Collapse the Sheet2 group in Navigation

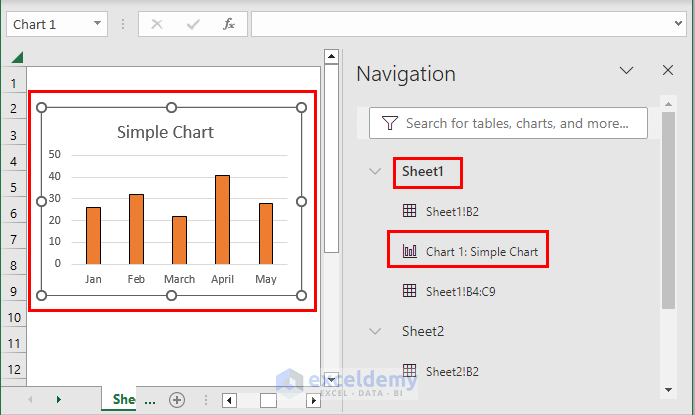(375, 330)
